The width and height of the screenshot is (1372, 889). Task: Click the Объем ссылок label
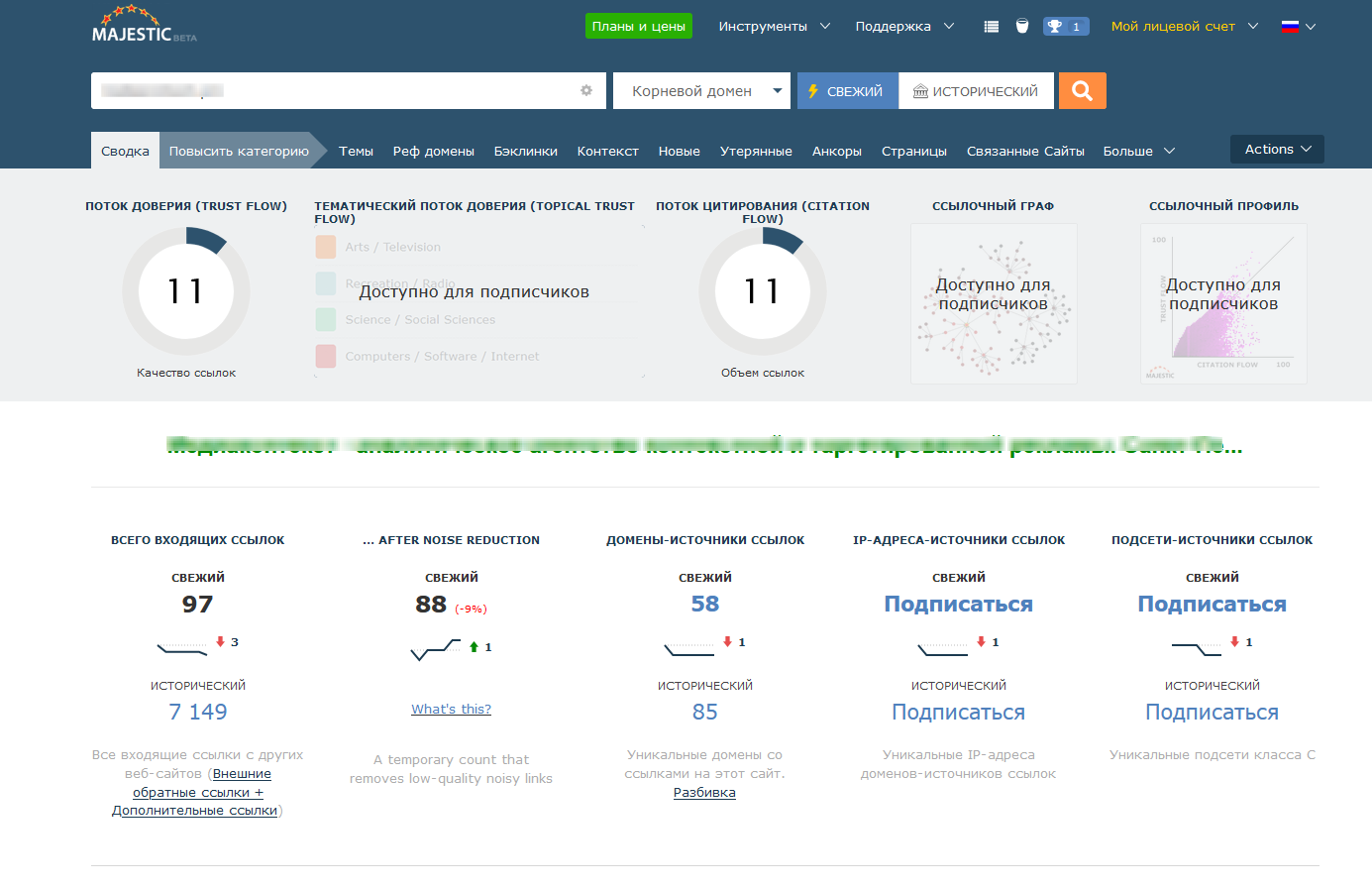click(763, 373)
